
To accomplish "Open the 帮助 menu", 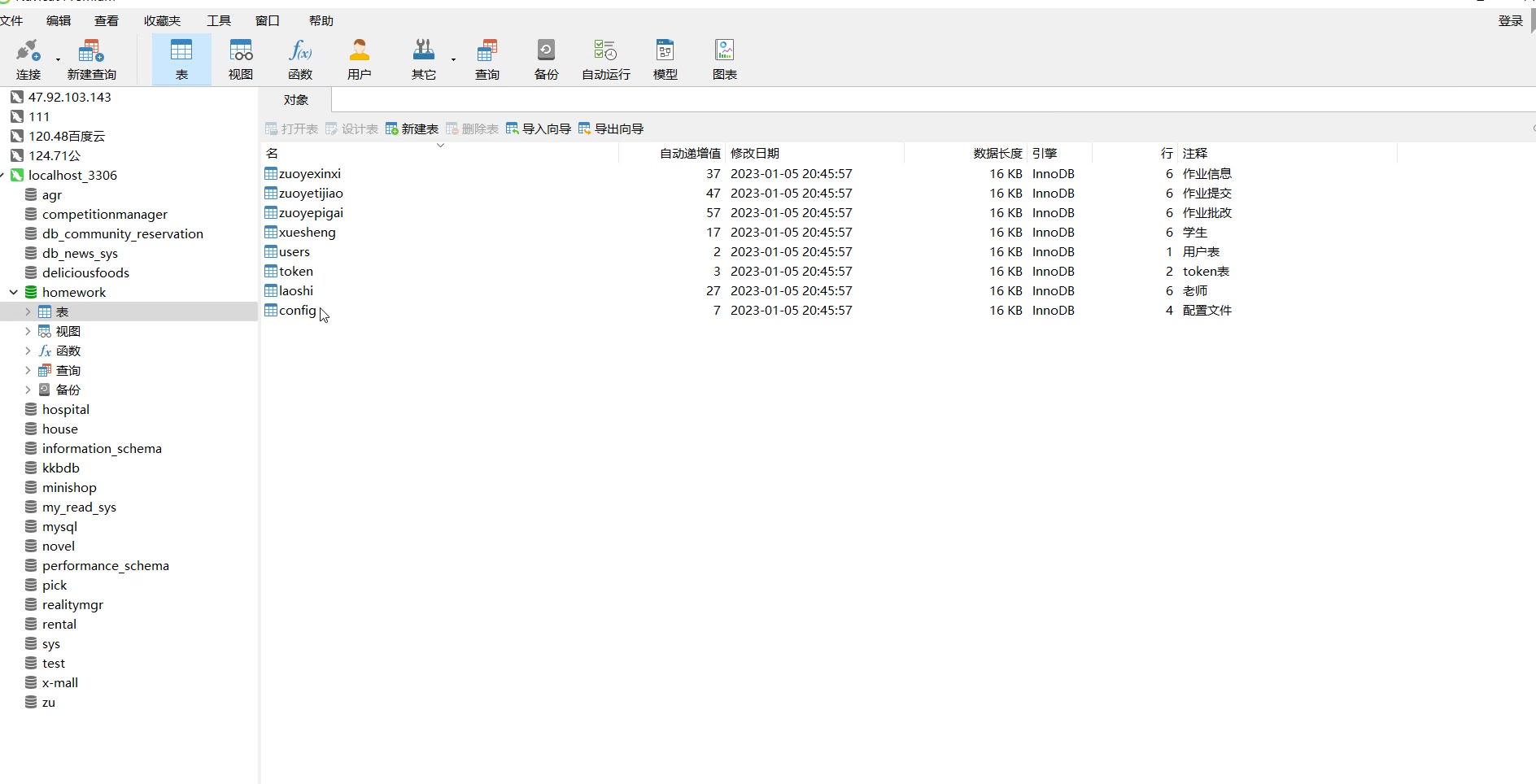I will pyautogui.click(x=321, y=20).
